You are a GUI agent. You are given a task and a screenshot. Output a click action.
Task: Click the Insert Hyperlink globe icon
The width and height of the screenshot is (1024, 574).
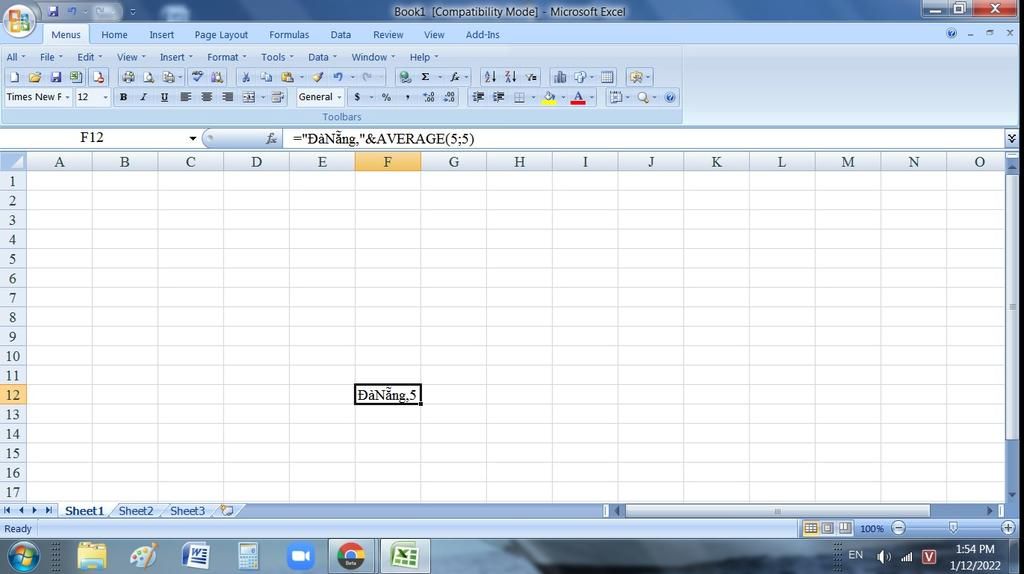(x=405, y=77)
